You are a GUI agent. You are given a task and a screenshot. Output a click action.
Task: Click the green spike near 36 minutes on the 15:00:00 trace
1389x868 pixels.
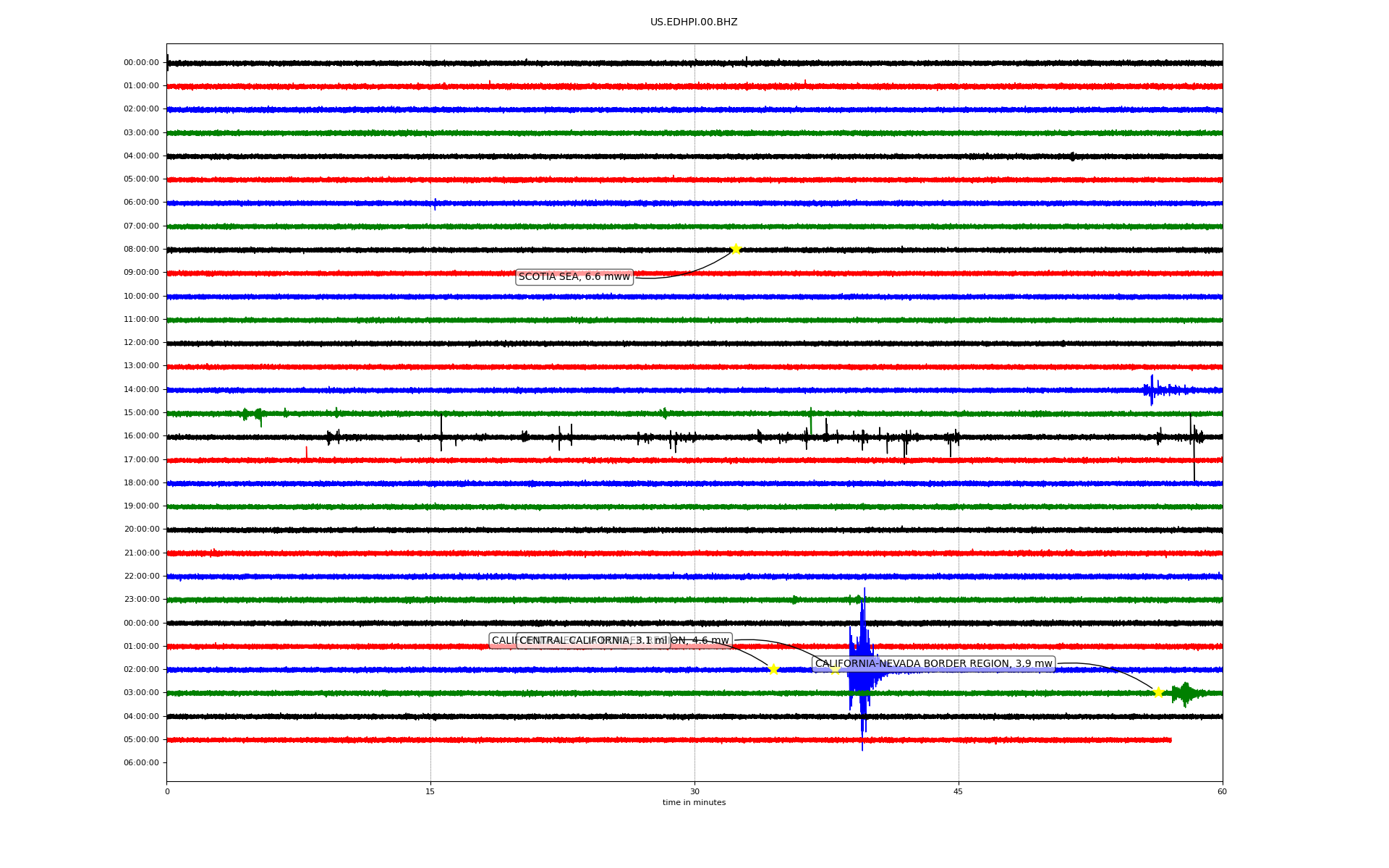click(x=811, y=420)
